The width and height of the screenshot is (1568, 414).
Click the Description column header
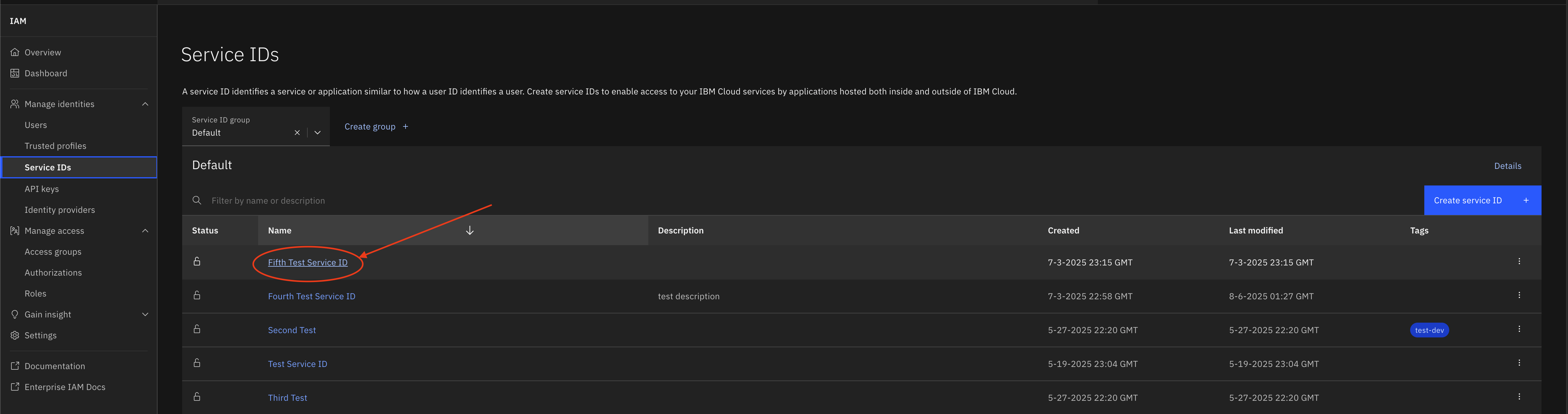pos(681,230)
